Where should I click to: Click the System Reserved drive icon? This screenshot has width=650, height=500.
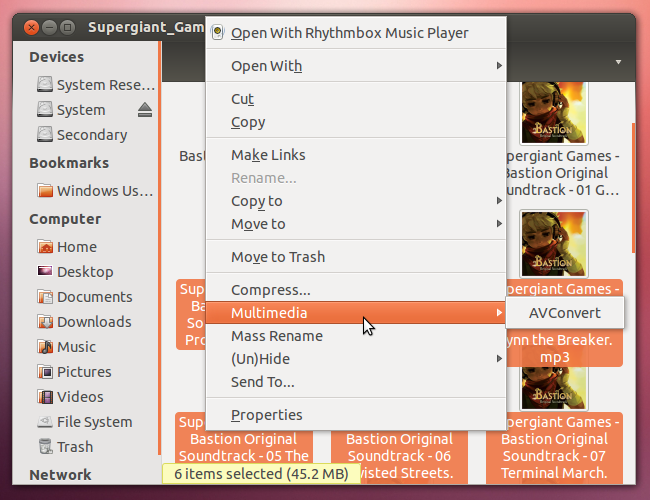pyautogui.click(x=45, y=84)
